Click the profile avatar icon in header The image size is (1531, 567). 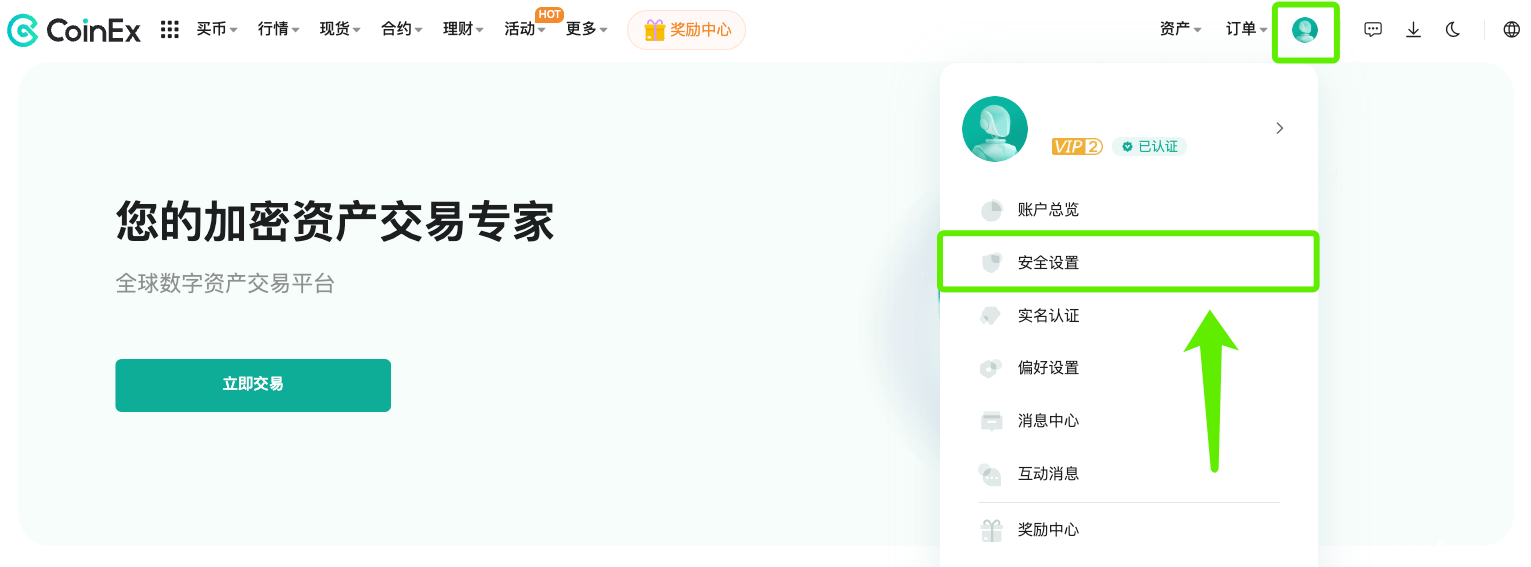[1304, 30]
